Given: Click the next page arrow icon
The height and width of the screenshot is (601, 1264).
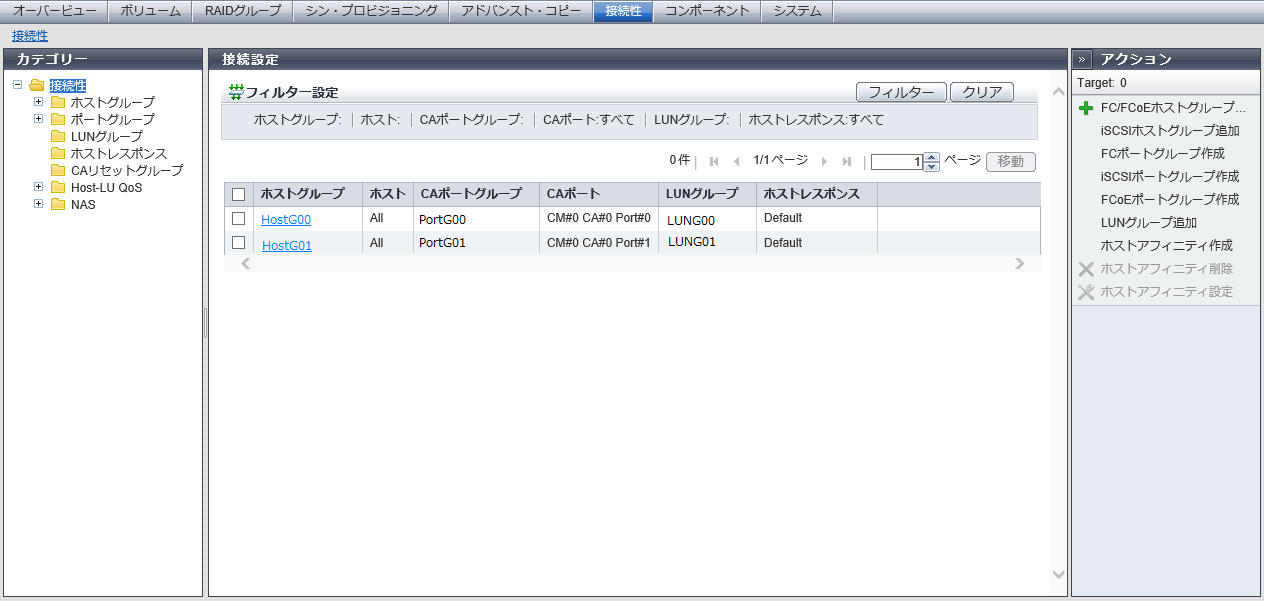Looking at the screenshot, I should pyautogui.click(x=824, y=162).
